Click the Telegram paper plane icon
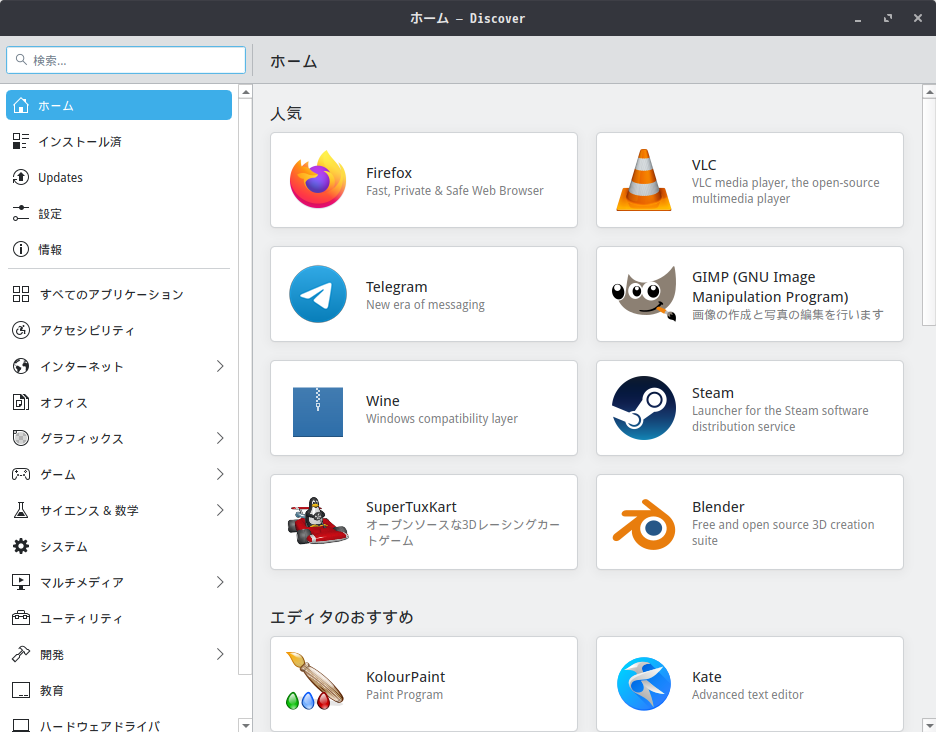 tap(318, 294)
